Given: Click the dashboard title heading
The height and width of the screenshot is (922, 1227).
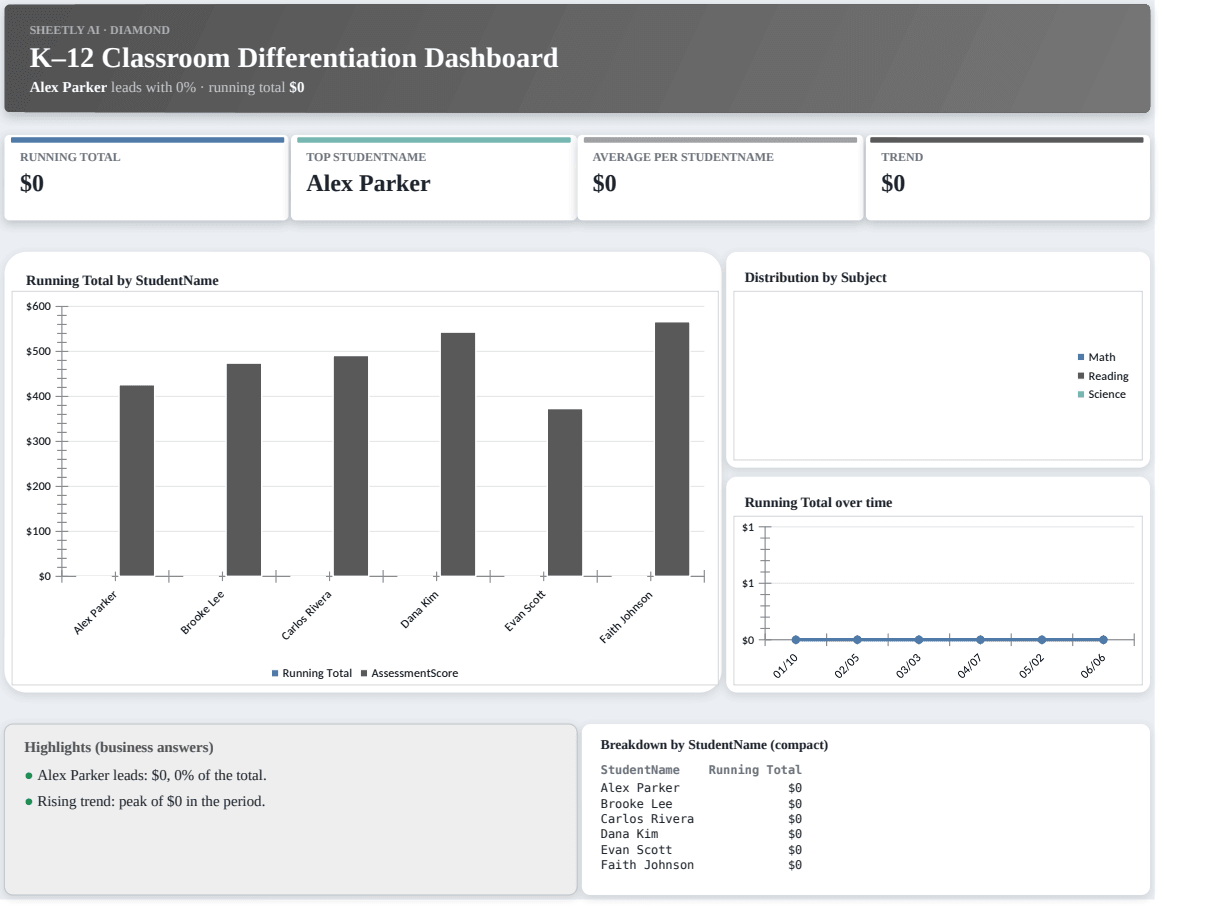Looking at the screenshot, I should pyautogui.click(x=294, y=58).
